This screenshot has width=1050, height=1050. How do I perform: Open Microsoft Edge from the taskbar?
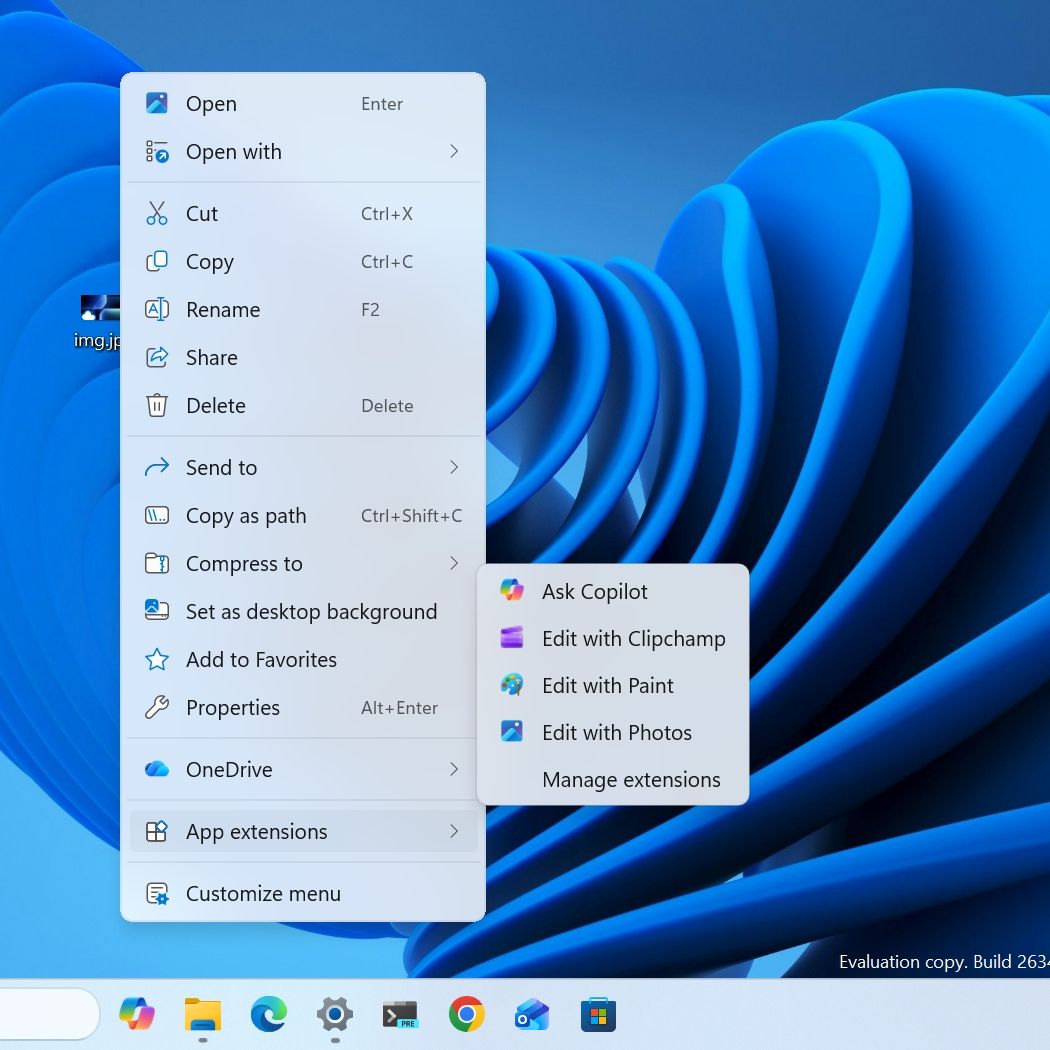pyautogui.click(x=269, y=1015)
